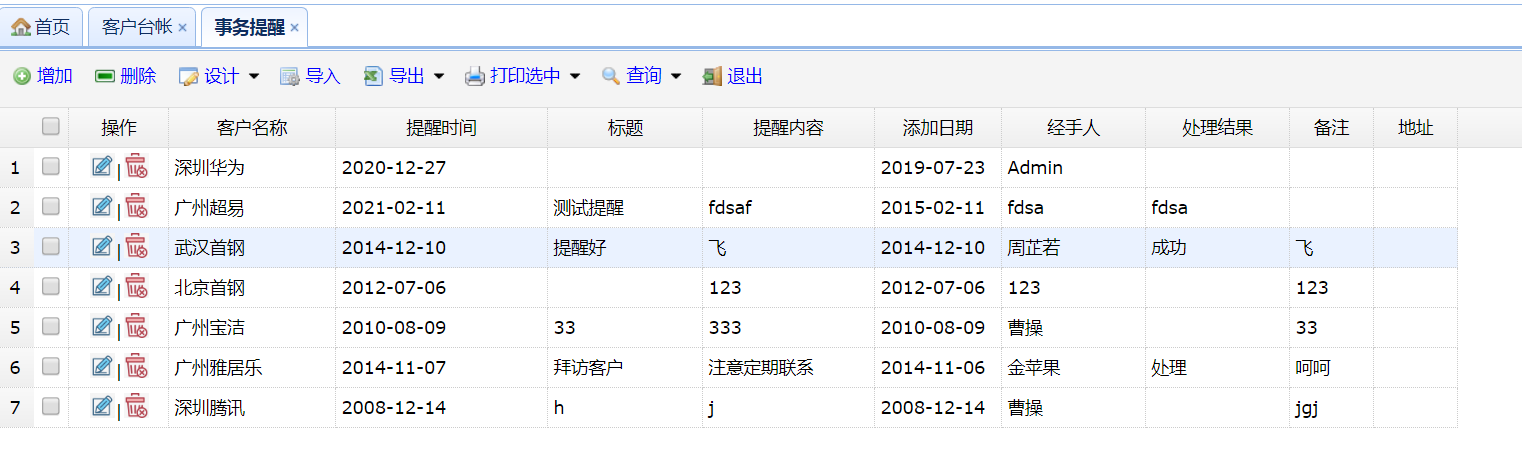Click the Admin handler cell

(x=1074, y=168)
